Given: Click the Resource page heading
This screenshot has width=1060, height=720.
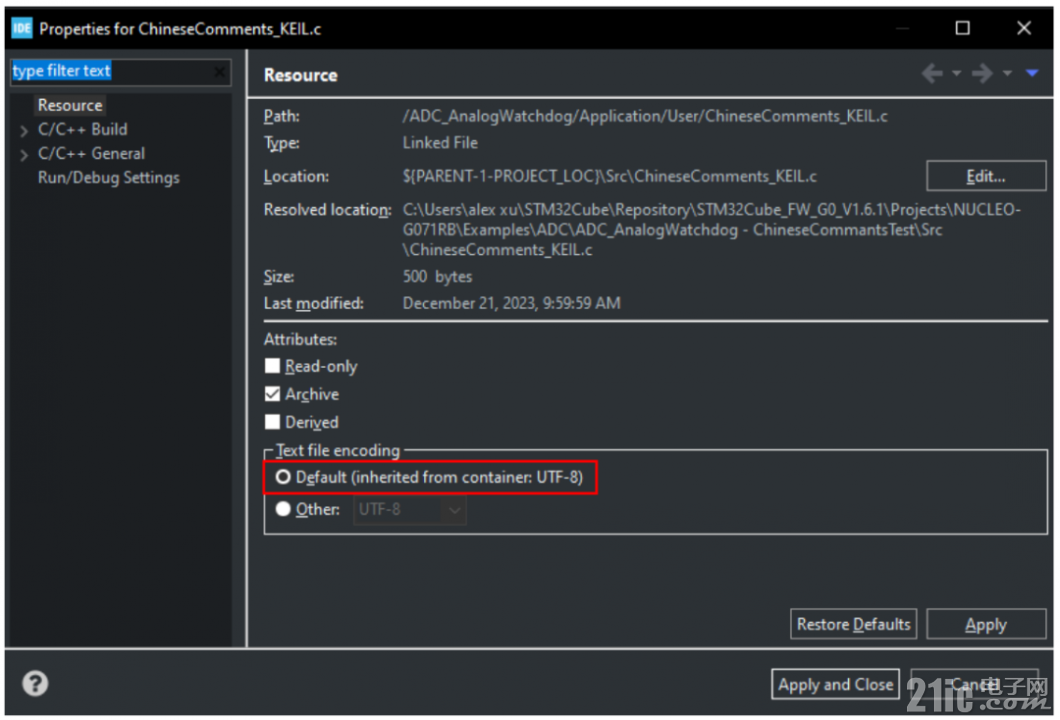Looking at the screenshot, I should [x=301, y=75].
